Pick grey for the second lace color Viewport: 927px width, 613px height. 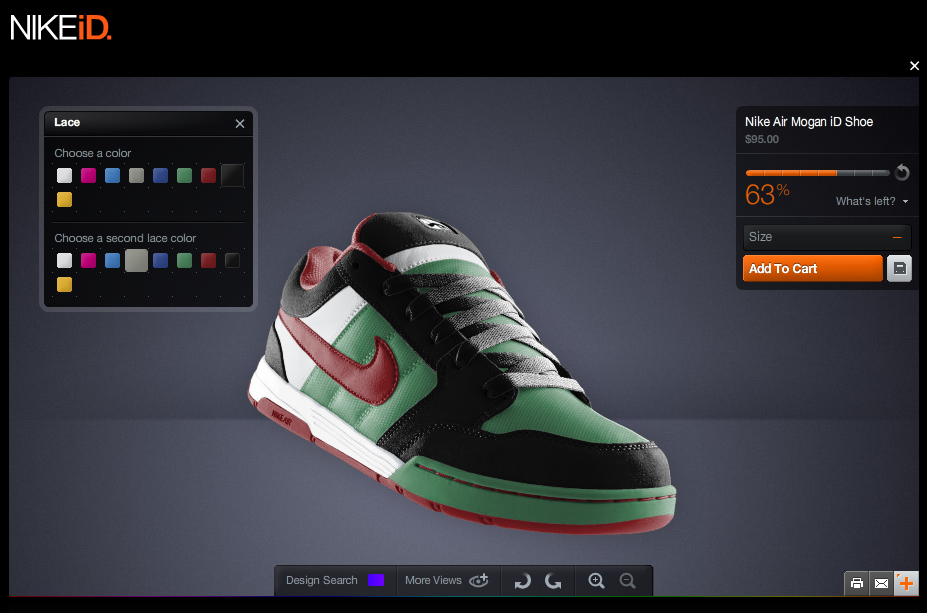[x=137, y=261]
